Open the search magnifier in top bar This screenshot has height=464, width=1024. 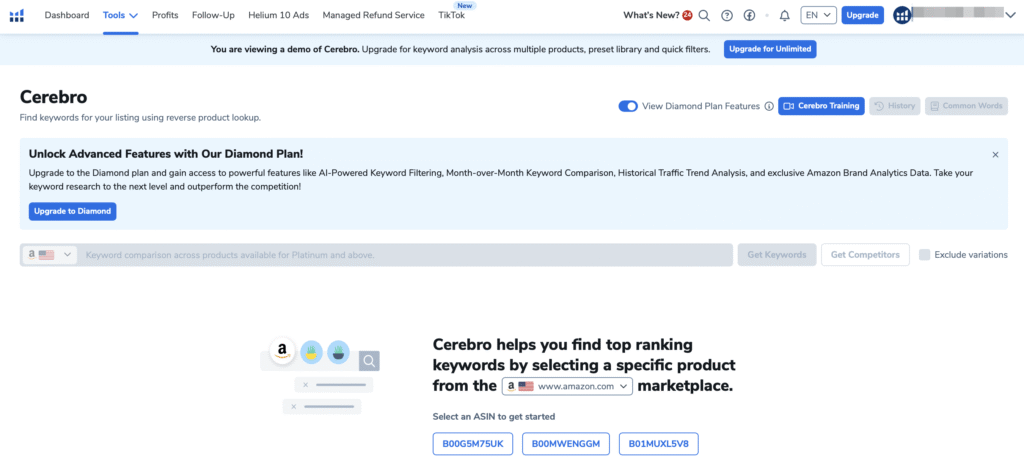704,15
